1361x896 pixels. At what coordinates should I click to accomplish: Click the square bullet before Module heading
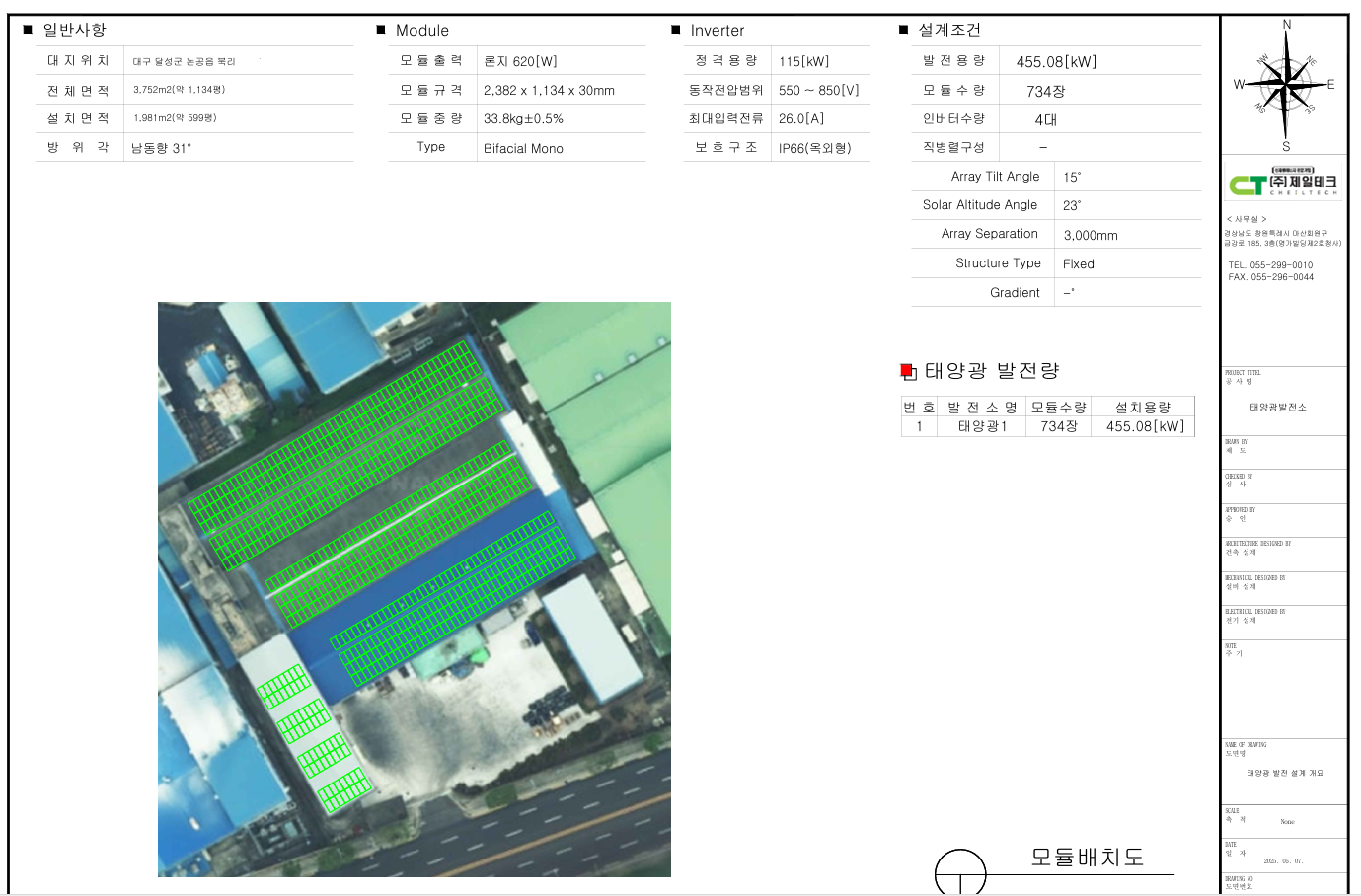(381, 30)
